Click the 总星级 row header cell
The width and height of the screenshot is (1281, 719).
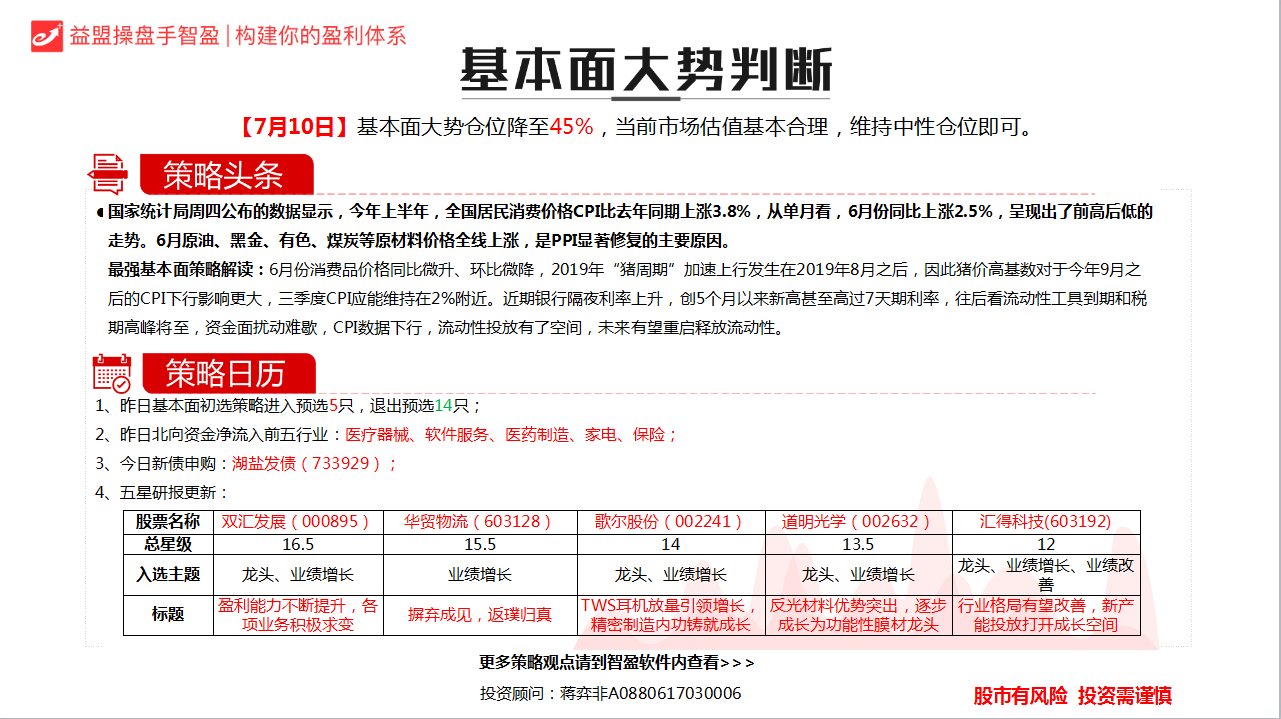(x=168, y=545)
